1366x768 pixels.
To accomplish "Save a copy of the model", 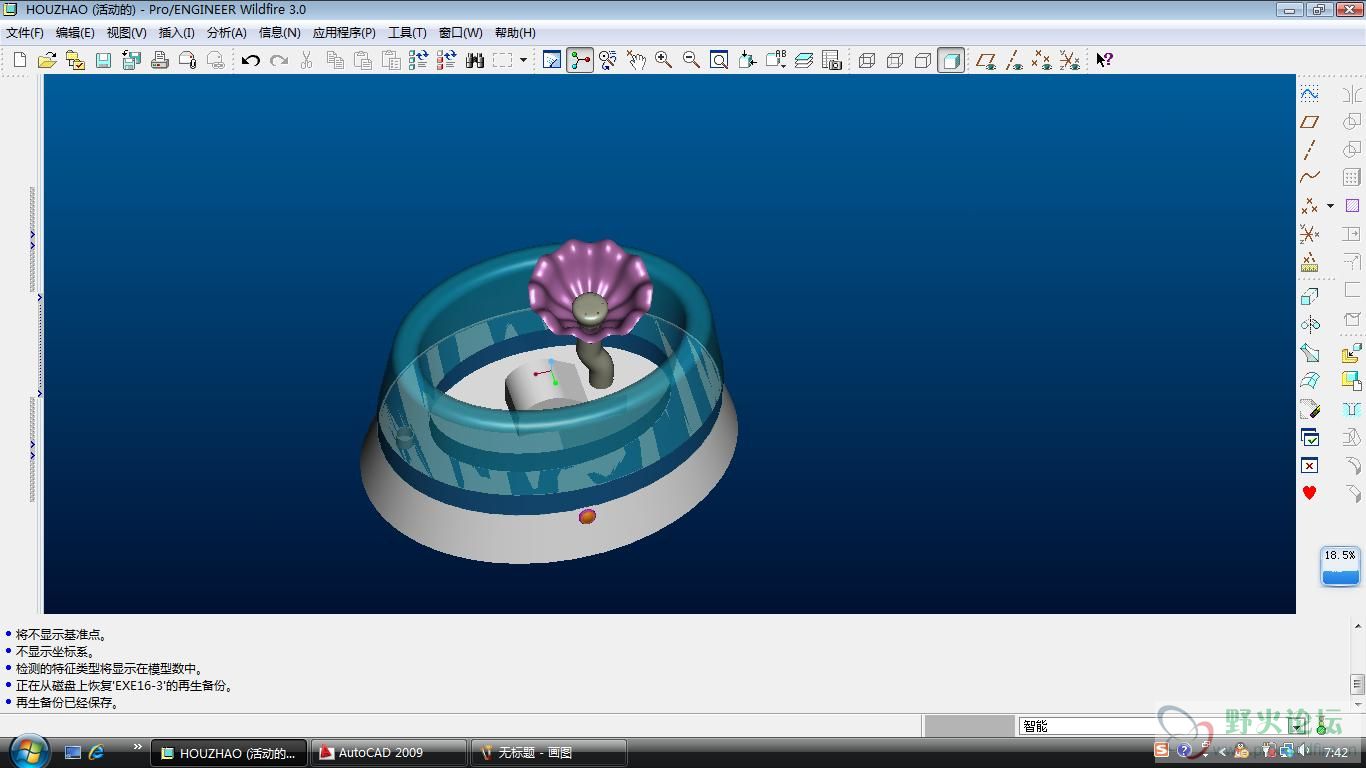I will click(x=131, y=60).
